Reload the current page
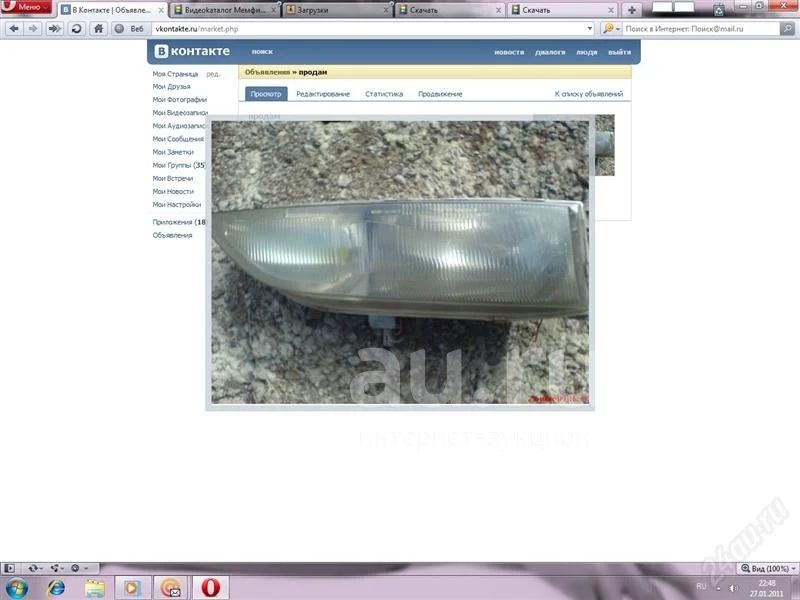This screenshot has width=800, height=600. pos(77,29)
